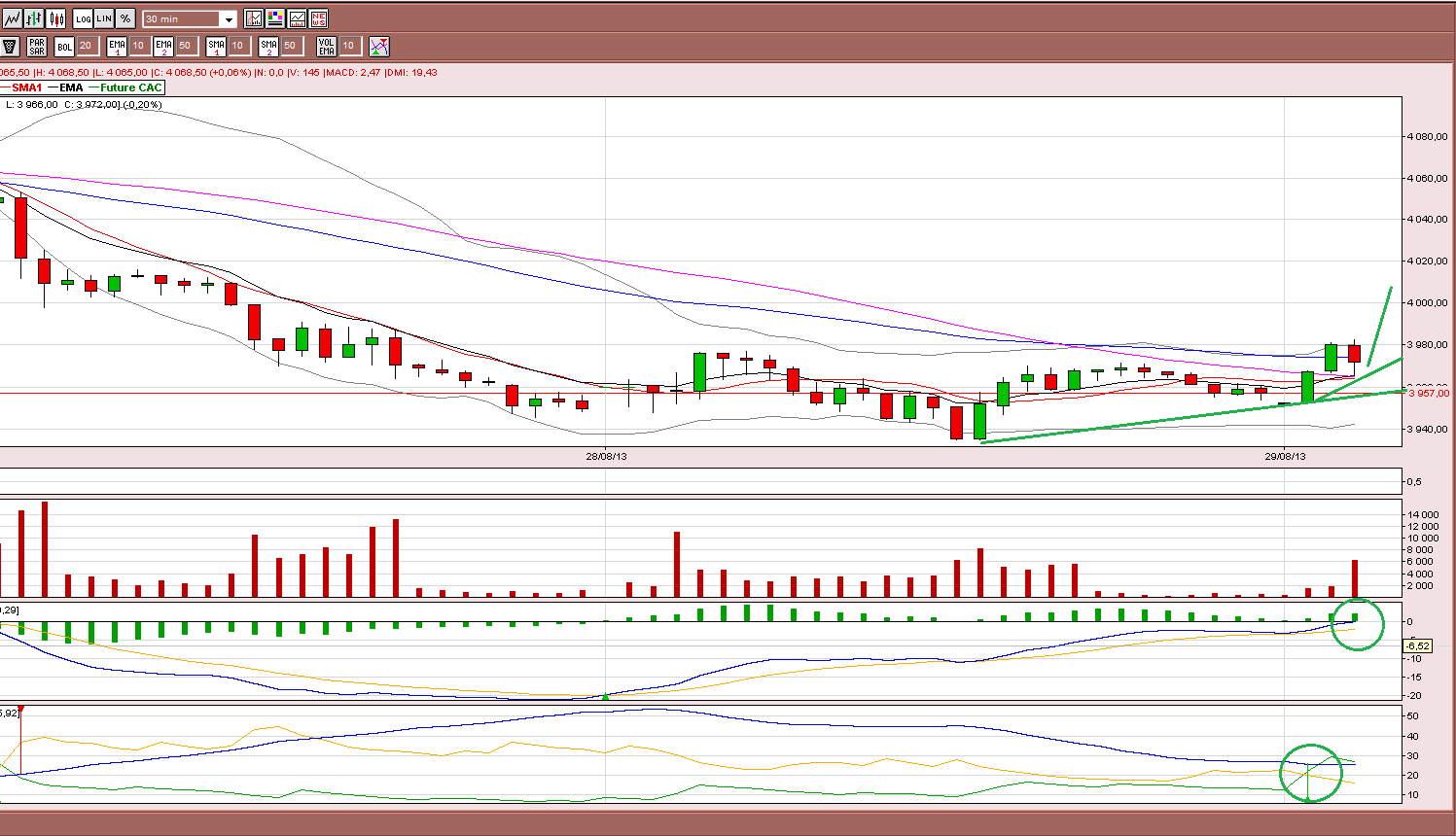Click the -6,52 MACD value label
Screen dimensions: 1456x836
coord(1418,645)
